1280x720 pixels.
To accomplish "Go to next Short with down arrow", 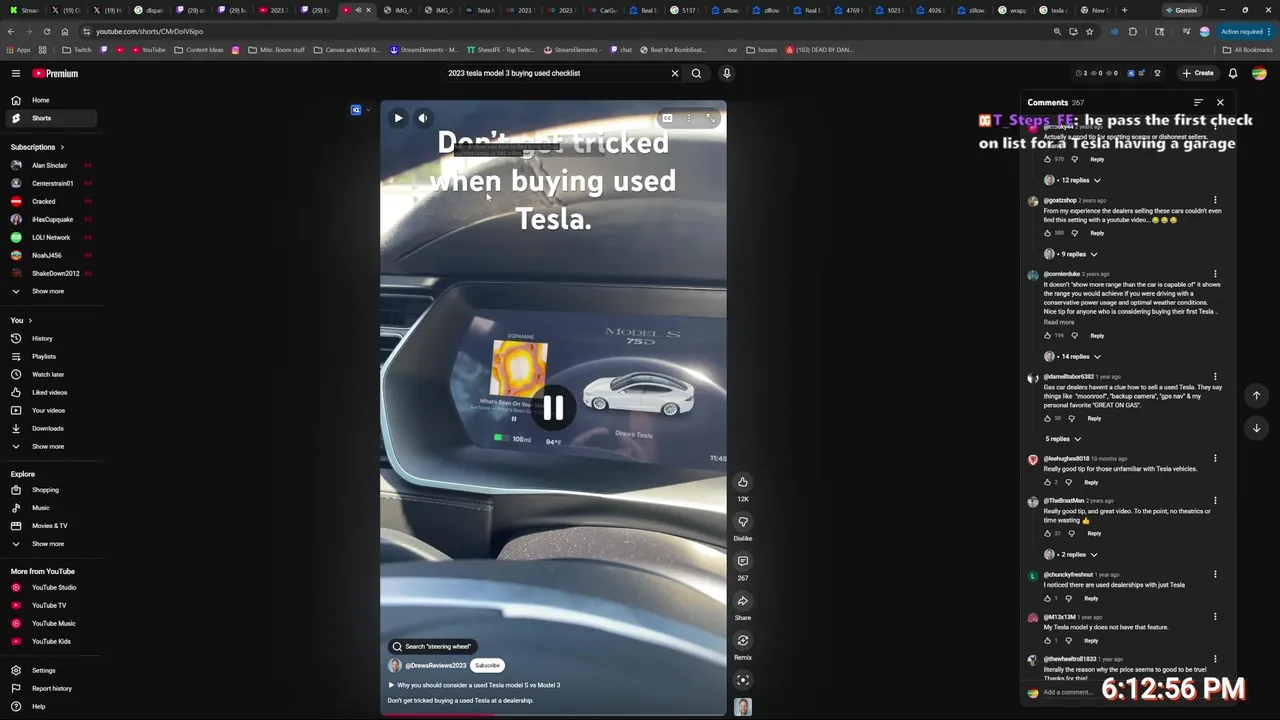I will point(1257,428).
